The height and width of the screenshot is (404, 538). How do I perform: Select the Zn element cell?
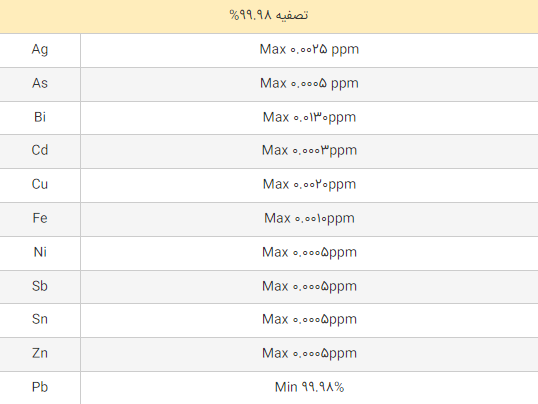(40, 354)
